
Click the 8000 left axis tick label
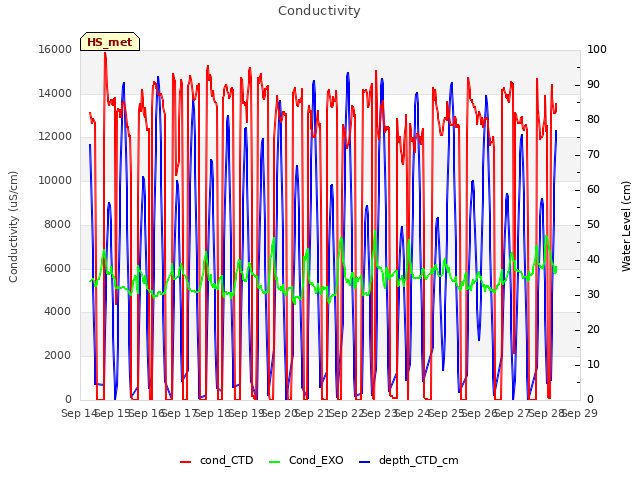pos(58,224)
